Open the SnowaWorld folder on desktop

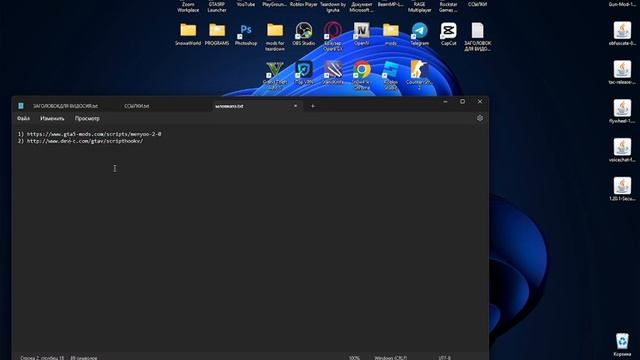pyautogui.click(x=188, y=33)
